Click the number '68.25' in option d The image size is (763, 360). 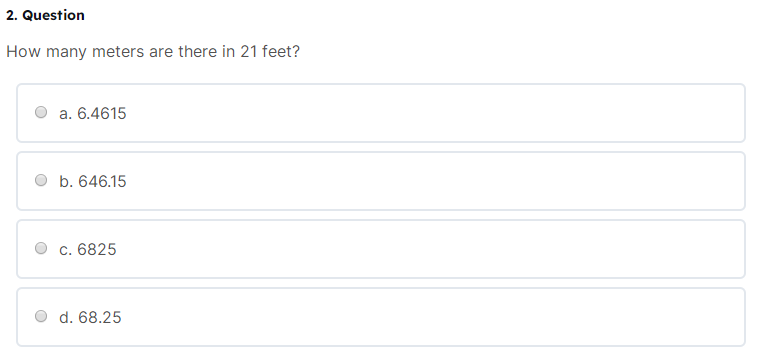[100, 318]
